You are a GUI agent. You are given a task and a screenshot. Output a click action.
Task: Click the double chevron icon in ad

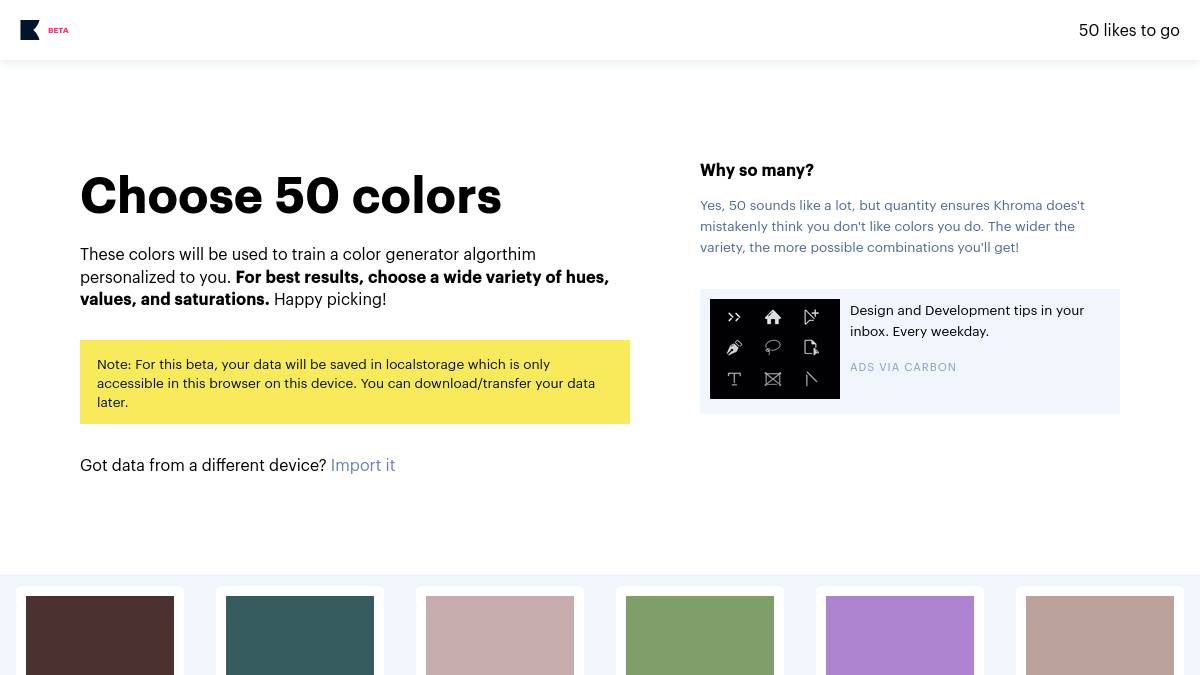click(x=734, y=317)
